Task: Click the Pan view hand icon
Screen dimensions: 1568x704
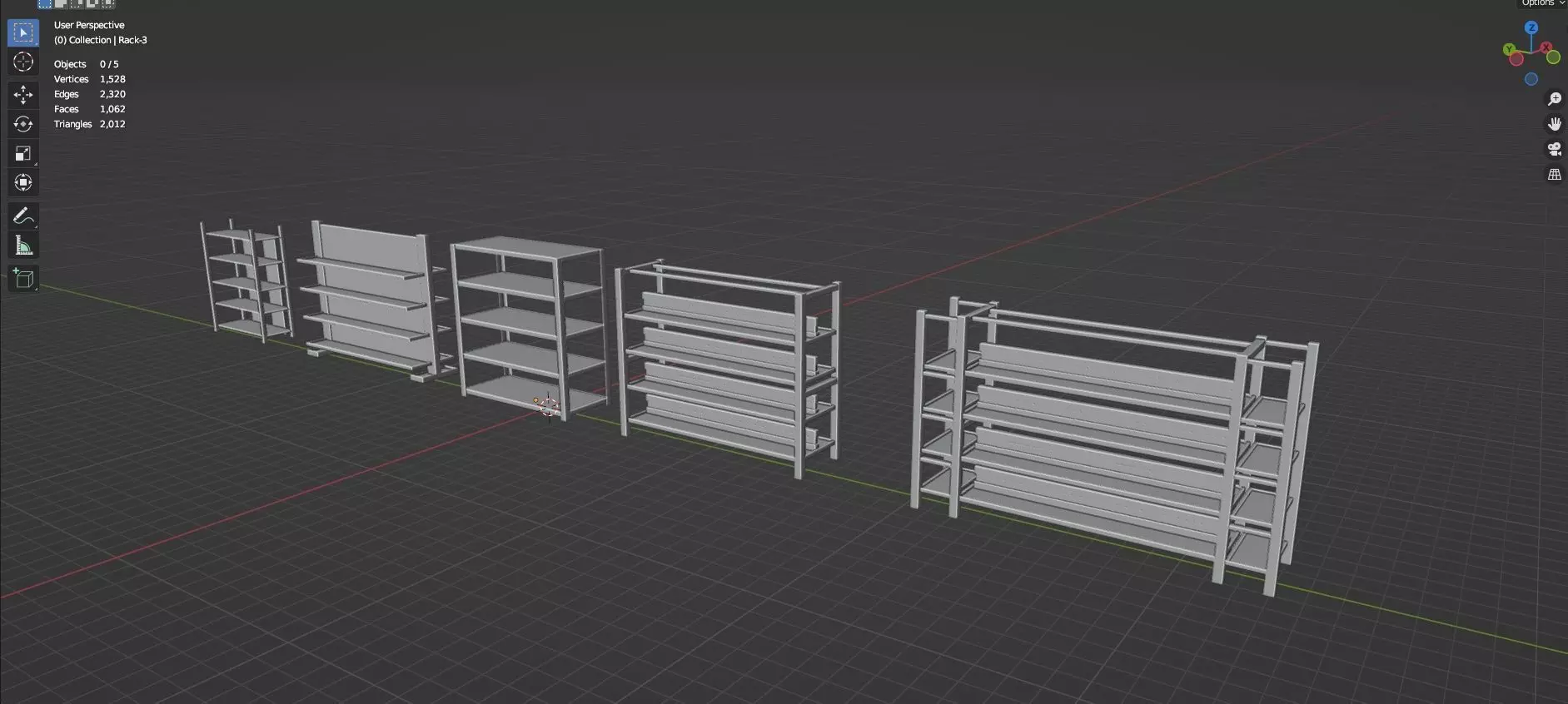Action: point(1554,124)
